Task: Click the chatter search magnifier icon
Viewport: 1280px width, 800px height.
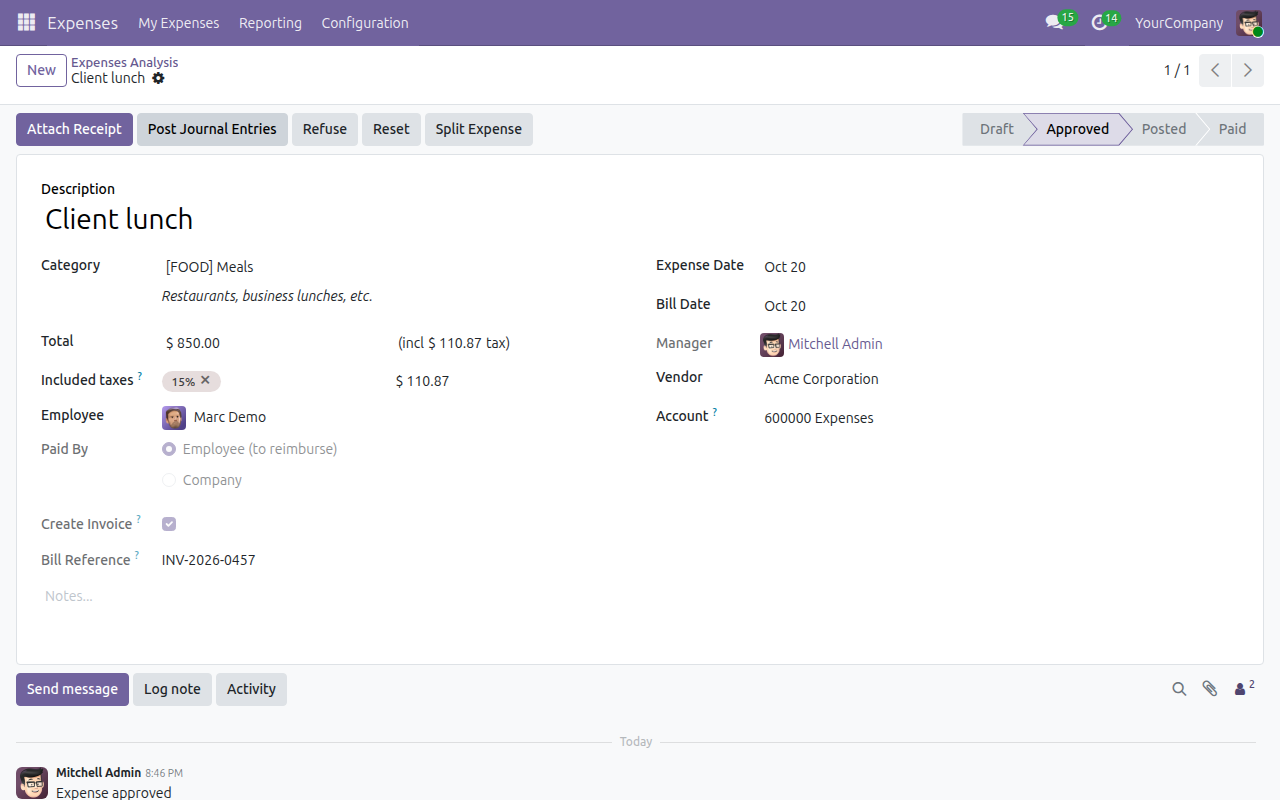Action: (x=1179, y=689)
